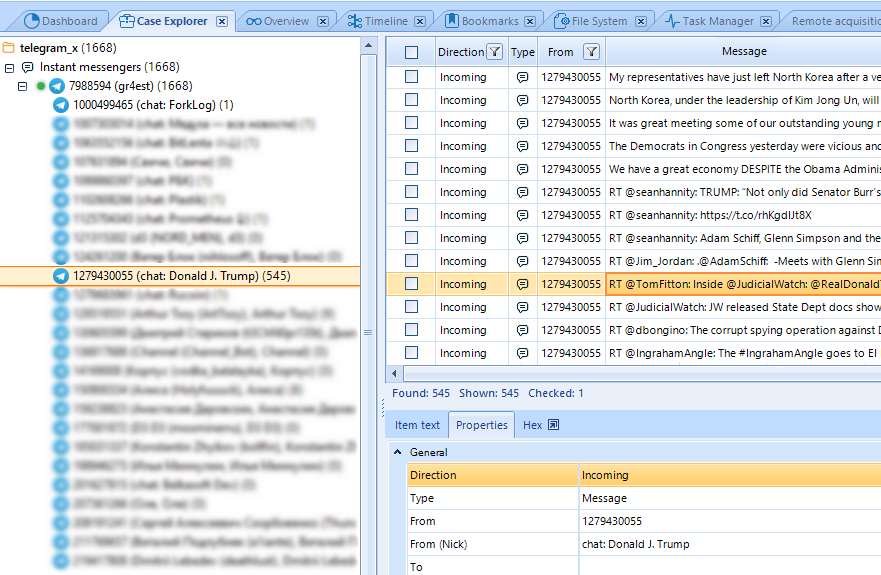Image resolution: width=881 pixels, height=575 pixels.
Task: Open the From column filter
Action: (591, 52)
